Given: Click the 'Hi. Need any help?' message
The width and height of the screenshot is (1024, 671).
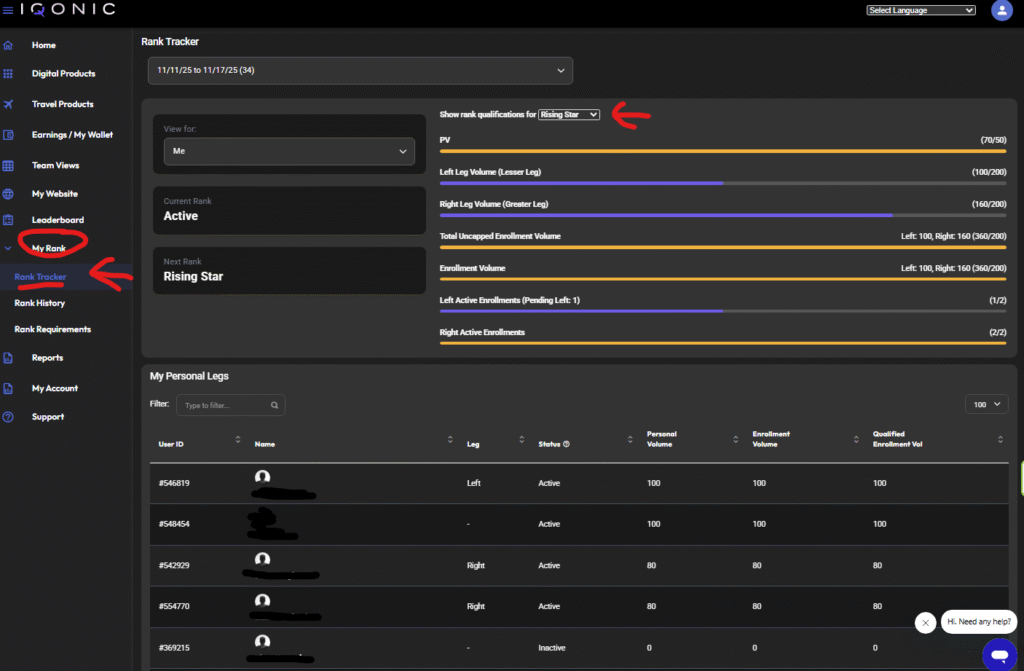Looking at the screenshot, I should (x=978, y=622).
